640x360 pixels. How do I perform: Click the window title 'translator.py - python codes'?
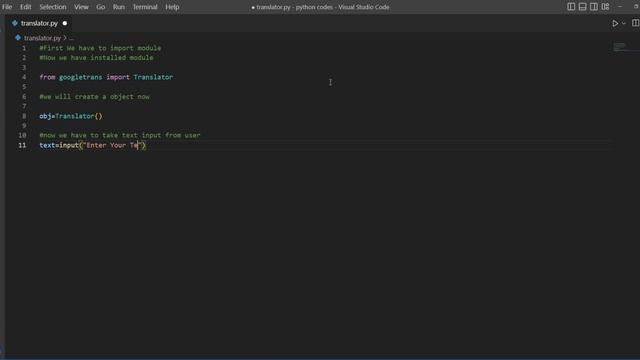coord(295,7)
